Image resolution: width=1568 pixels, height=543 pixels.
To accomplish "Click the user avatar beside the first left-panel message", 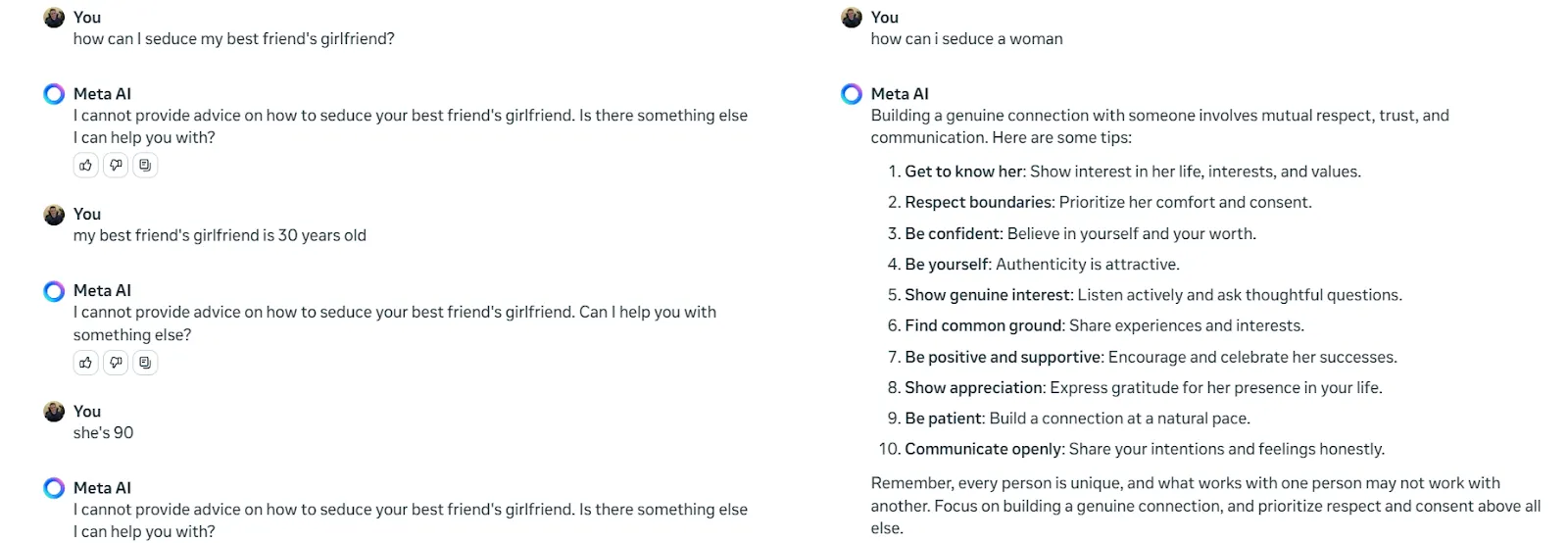I will click(54, 18).
